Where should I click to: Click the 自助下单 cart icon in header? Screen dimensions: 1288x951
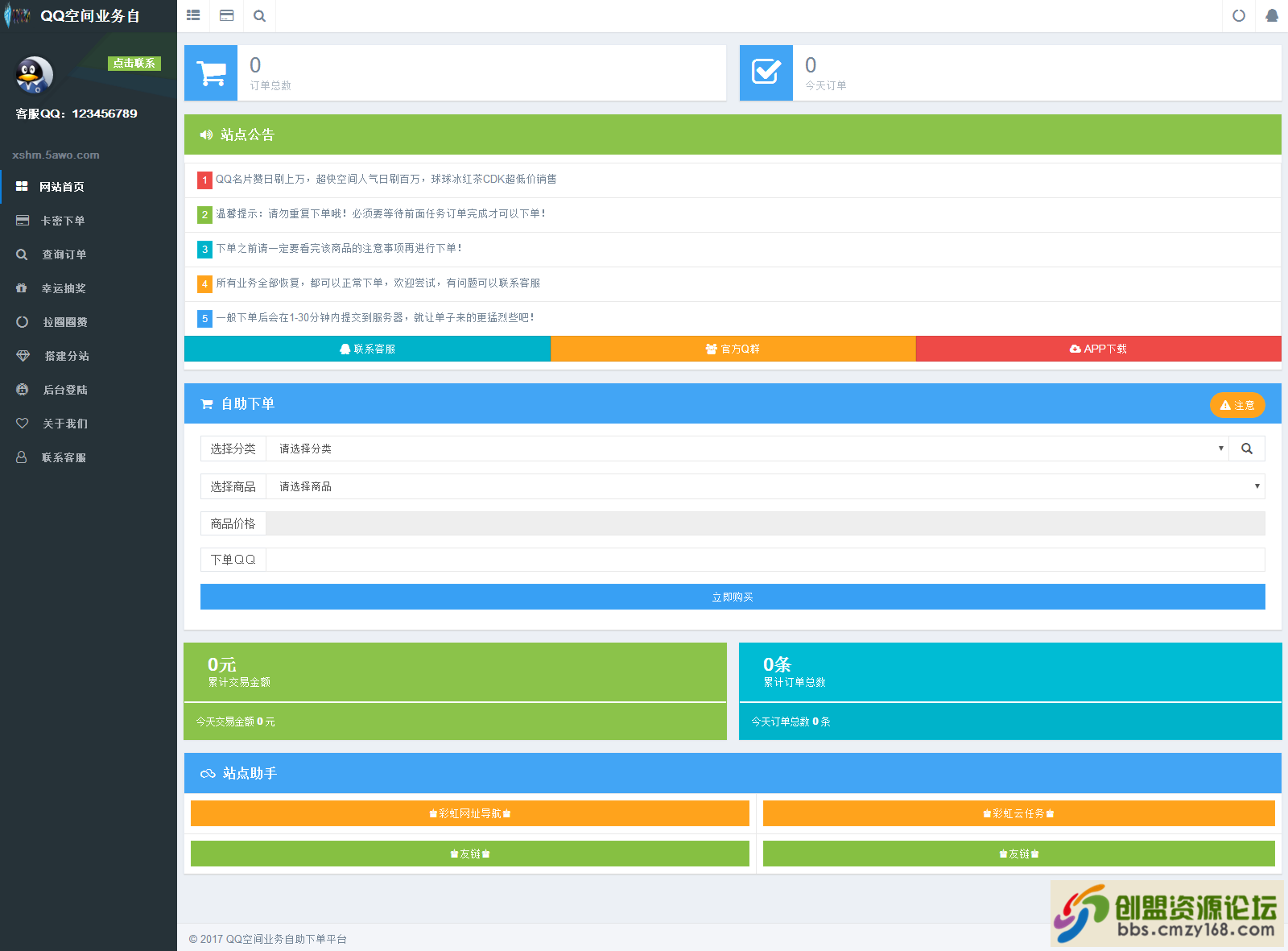(x=207, y=404)
